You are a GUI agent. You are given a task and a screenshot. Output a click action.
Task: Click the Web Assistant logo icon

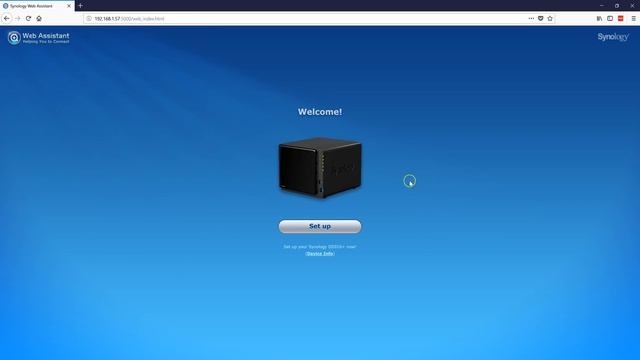(x=14, y=38)
